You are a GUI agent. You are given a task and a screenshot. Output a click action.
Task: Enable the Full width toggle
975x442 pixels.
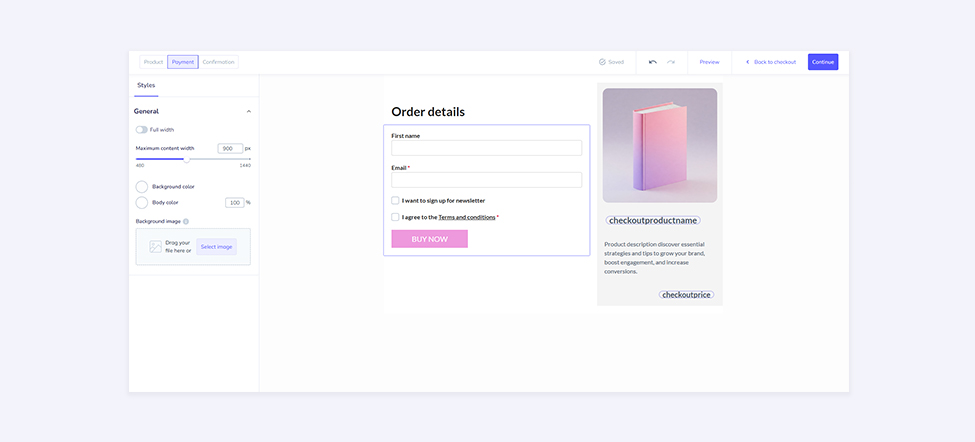click(141, 129)
